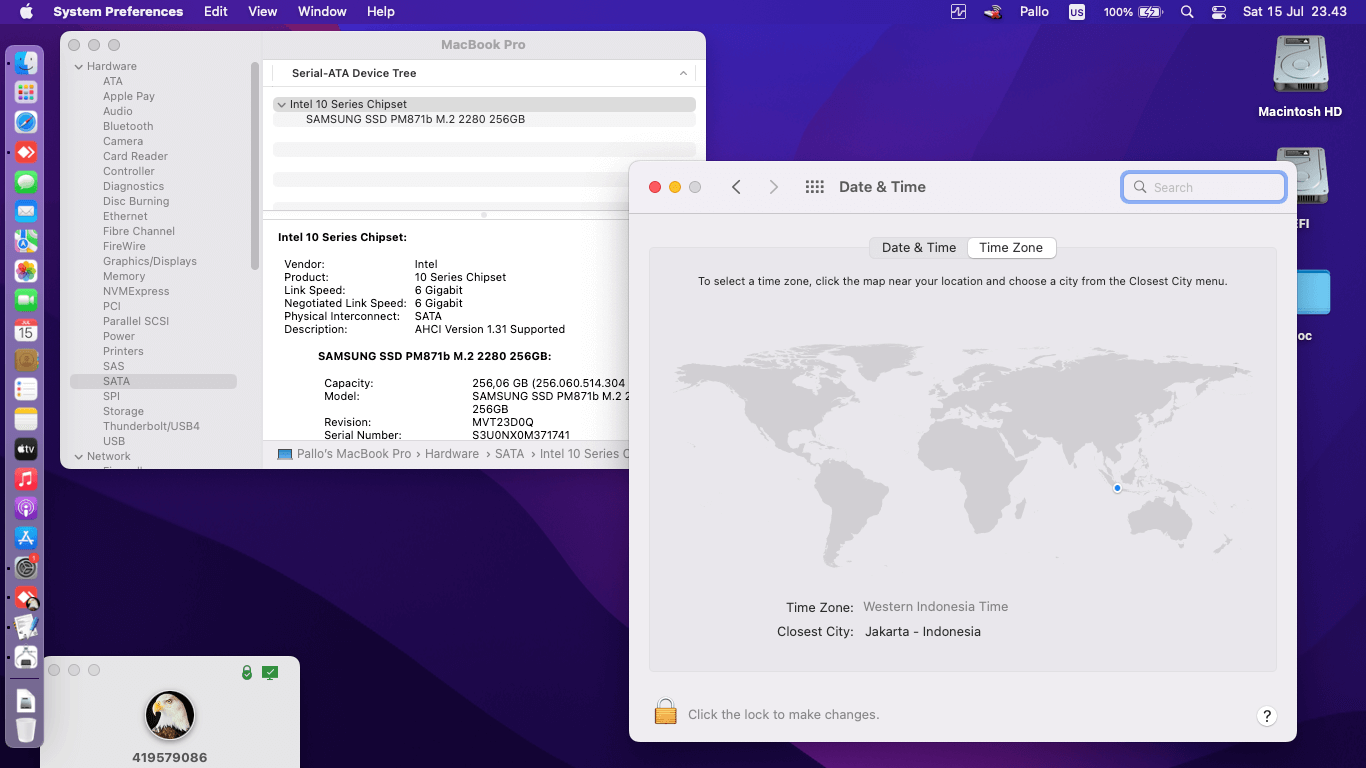Select Card Reader in the sidebar
Screen dimensions: 1366x768
[x=135, y=156]
